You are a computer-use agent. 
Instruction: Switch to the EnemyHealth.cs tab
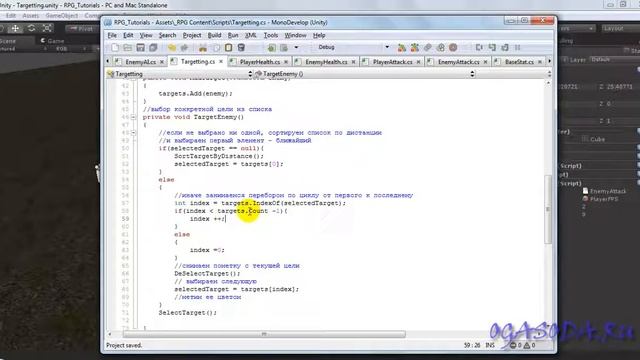pyautogui.click(x=325, y=62)
